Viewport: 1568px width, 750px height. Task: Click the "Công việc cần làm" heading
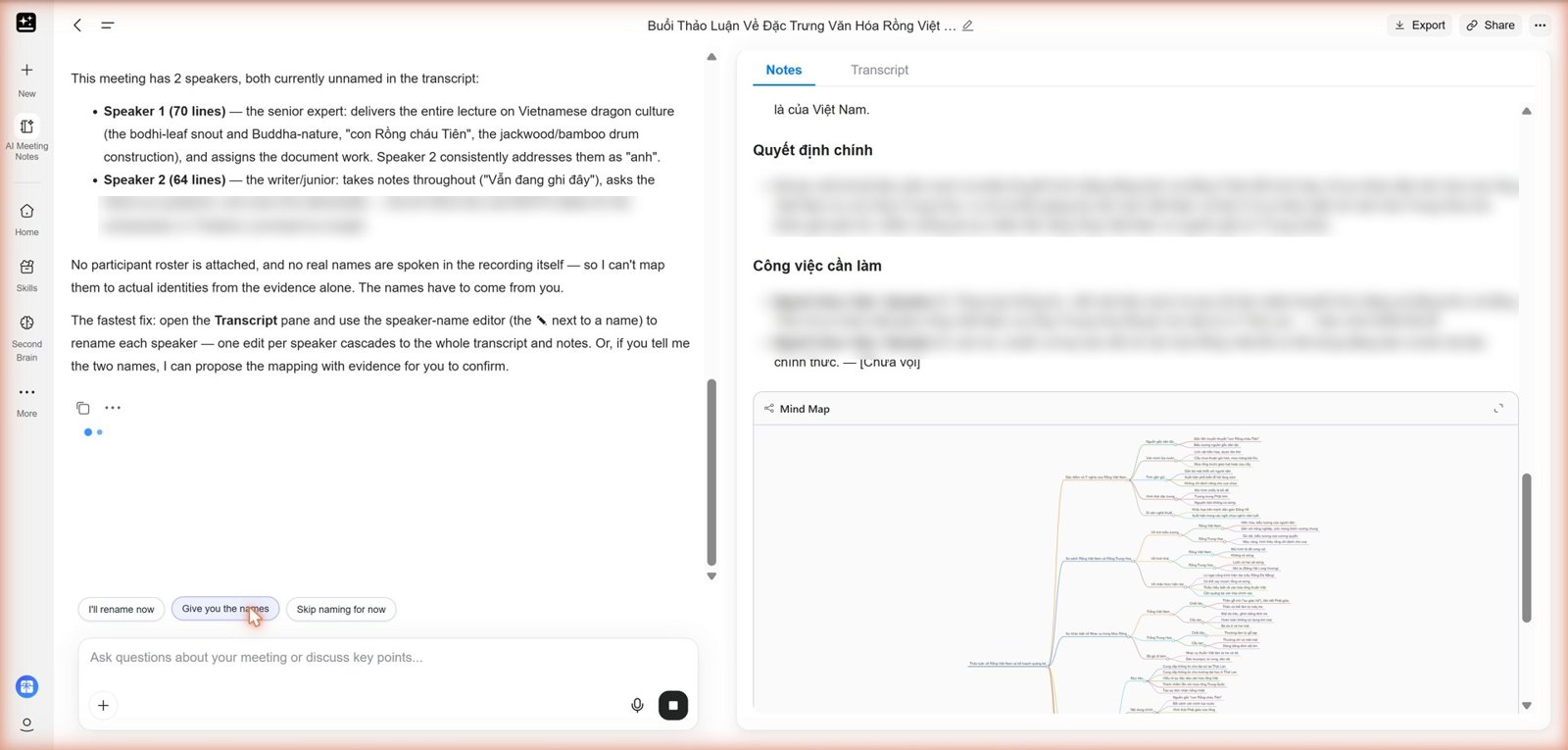817,266
